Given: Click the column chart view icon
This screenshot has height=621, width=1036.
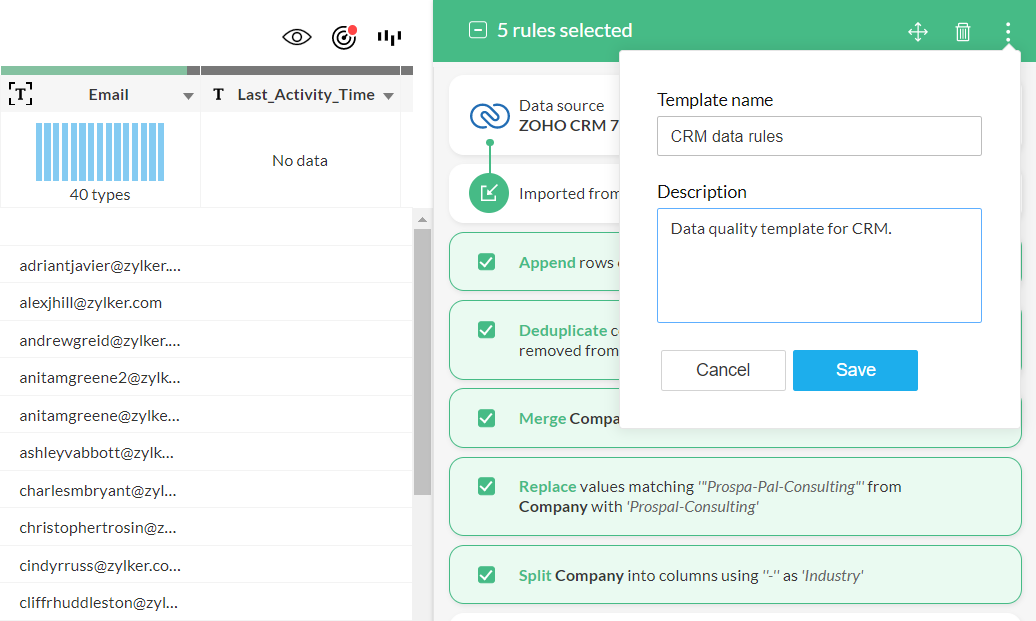Looking at the screenshot, I should (x=389, y=38).
